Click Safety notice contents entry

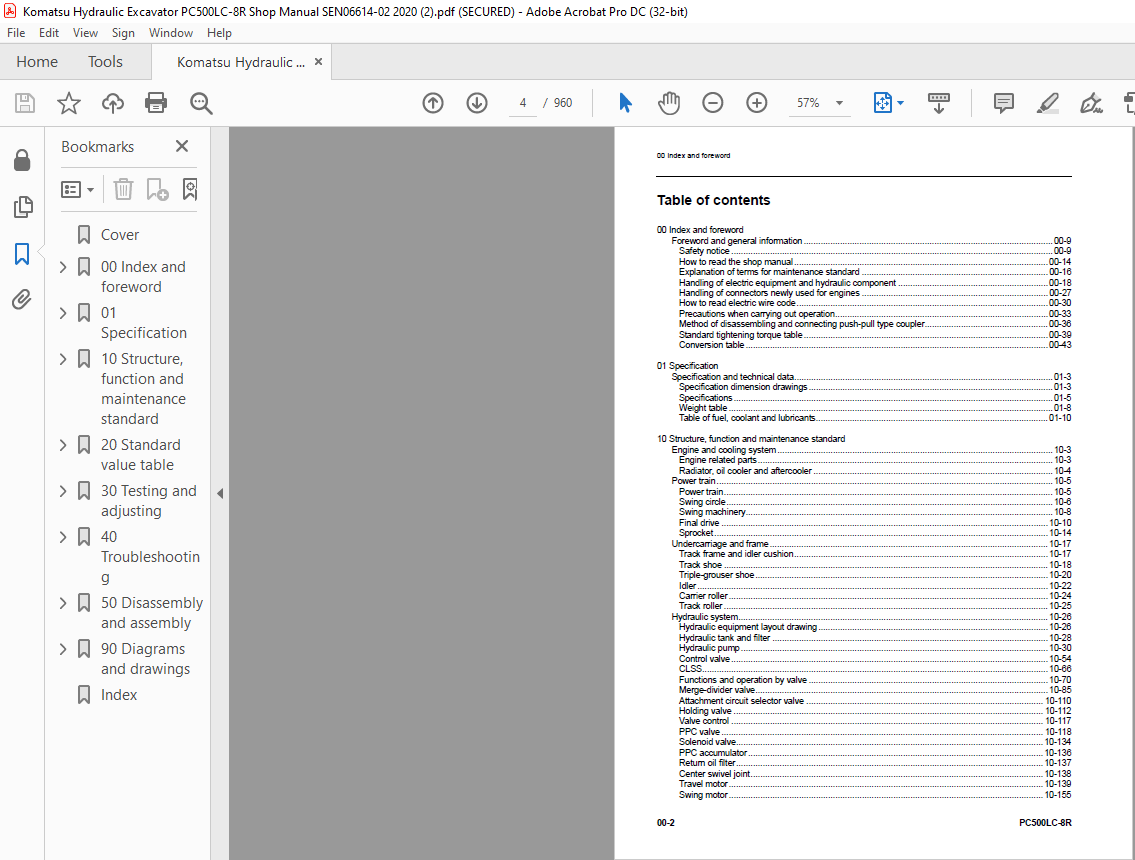pos(874,250)
